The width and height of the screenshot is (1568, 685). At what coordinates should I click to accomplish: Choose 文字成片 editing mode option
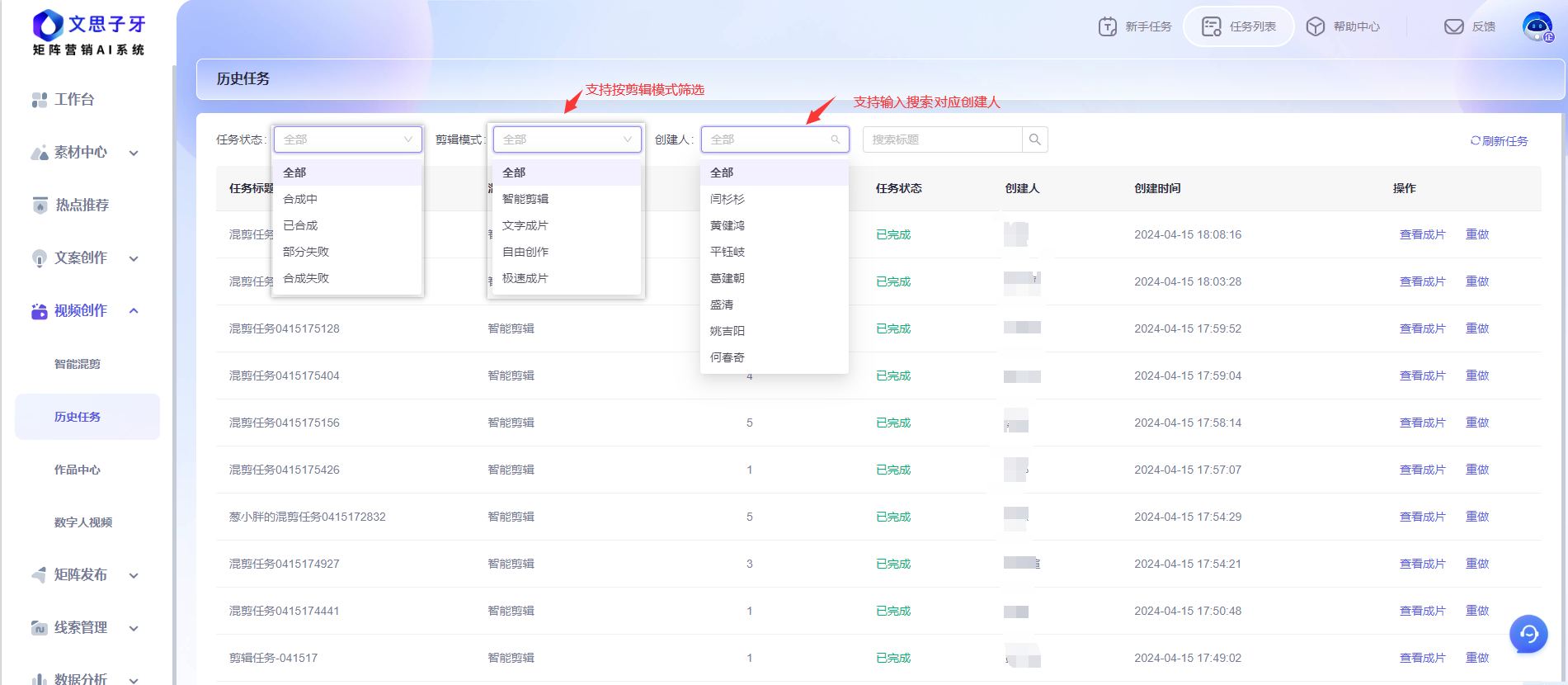click(x=567, y=225)
